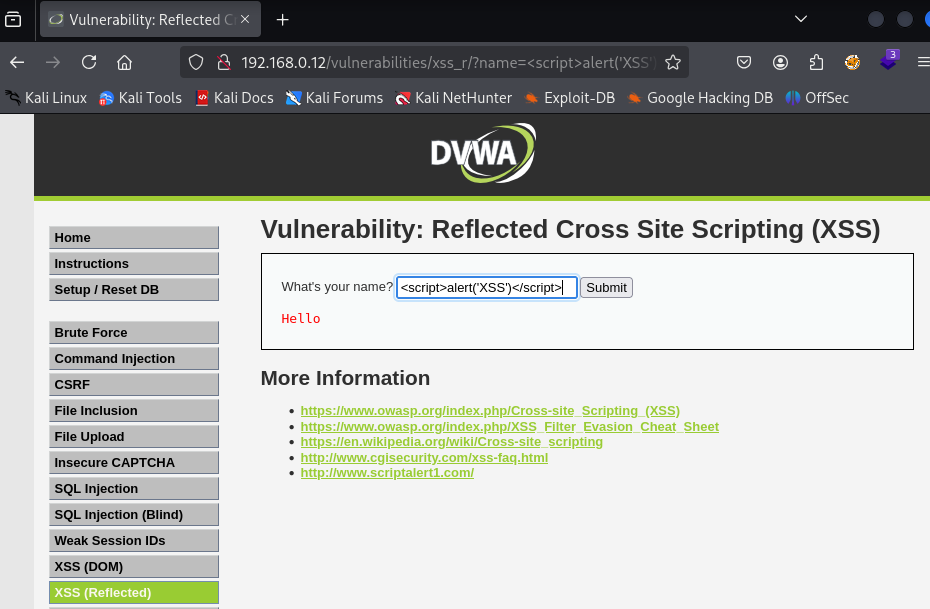Viewport: 930px width, 609px height.
Task: Open the XSS (DOM) page
Action: click(134, 567)
